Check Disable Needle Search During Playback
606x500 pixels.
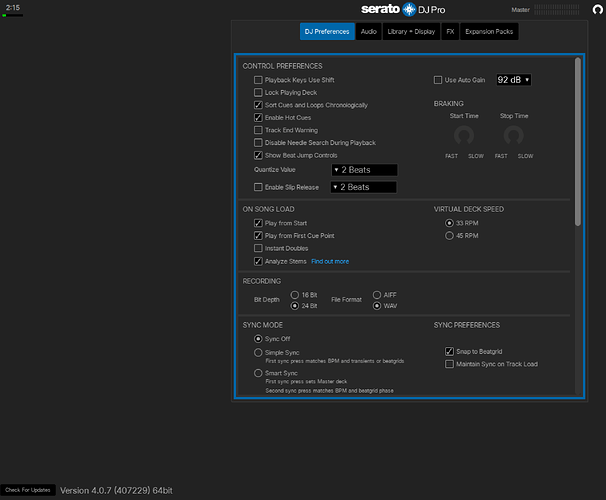[258, 143]
